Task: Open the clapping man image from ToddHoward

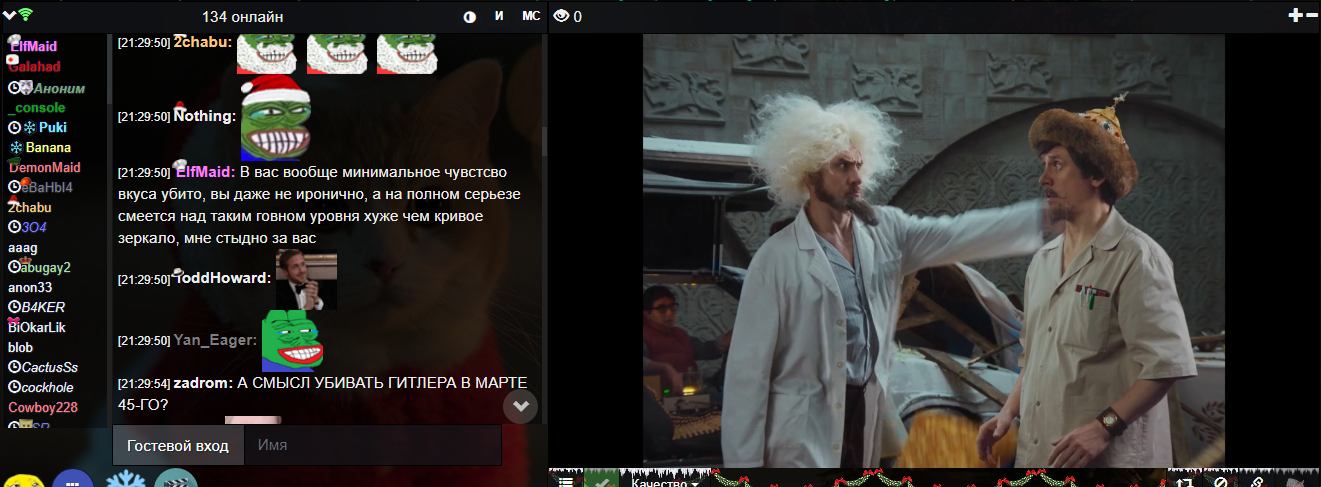Action: [x=306, y=280]
